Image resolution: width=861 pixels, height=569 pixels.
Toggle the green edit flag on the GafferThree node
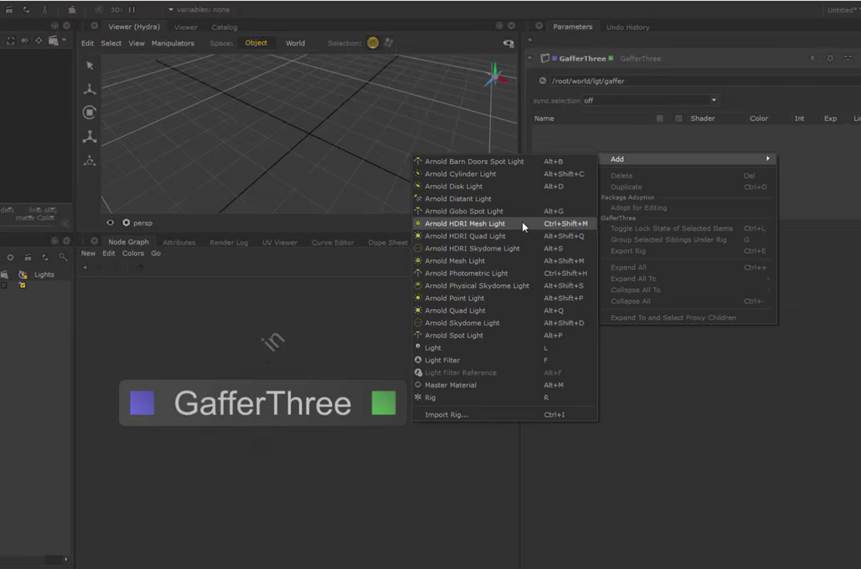pyautogui.click(x=383, y=403)
